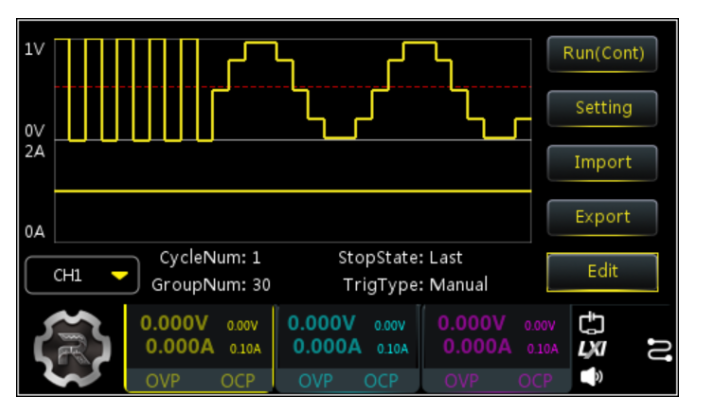This screenshot has width=704, height=411.
Task: Open the highlighted Edit button
Action: (x=602, y=272)
